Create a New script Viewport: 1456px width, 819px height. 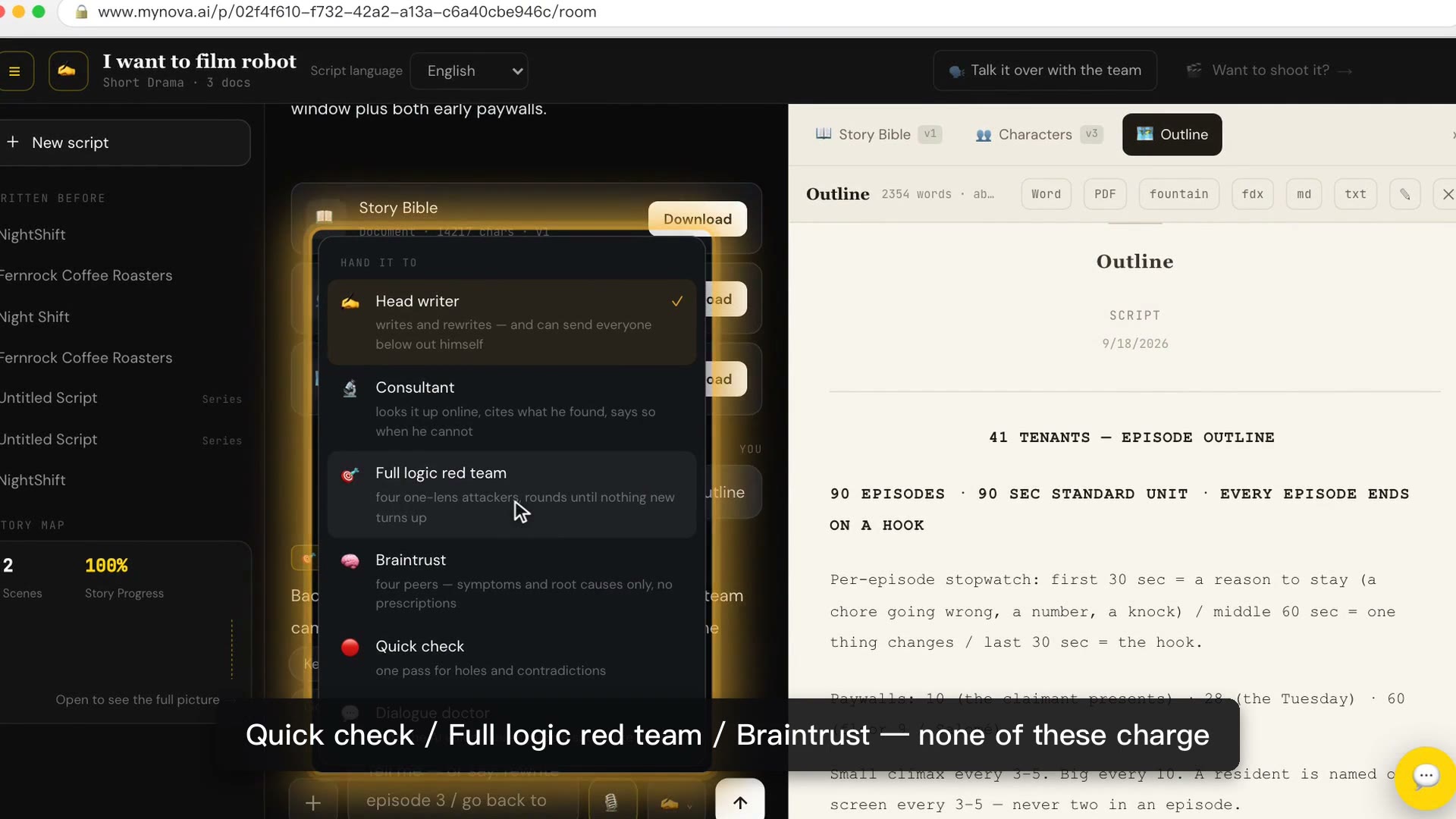point(124,143)
